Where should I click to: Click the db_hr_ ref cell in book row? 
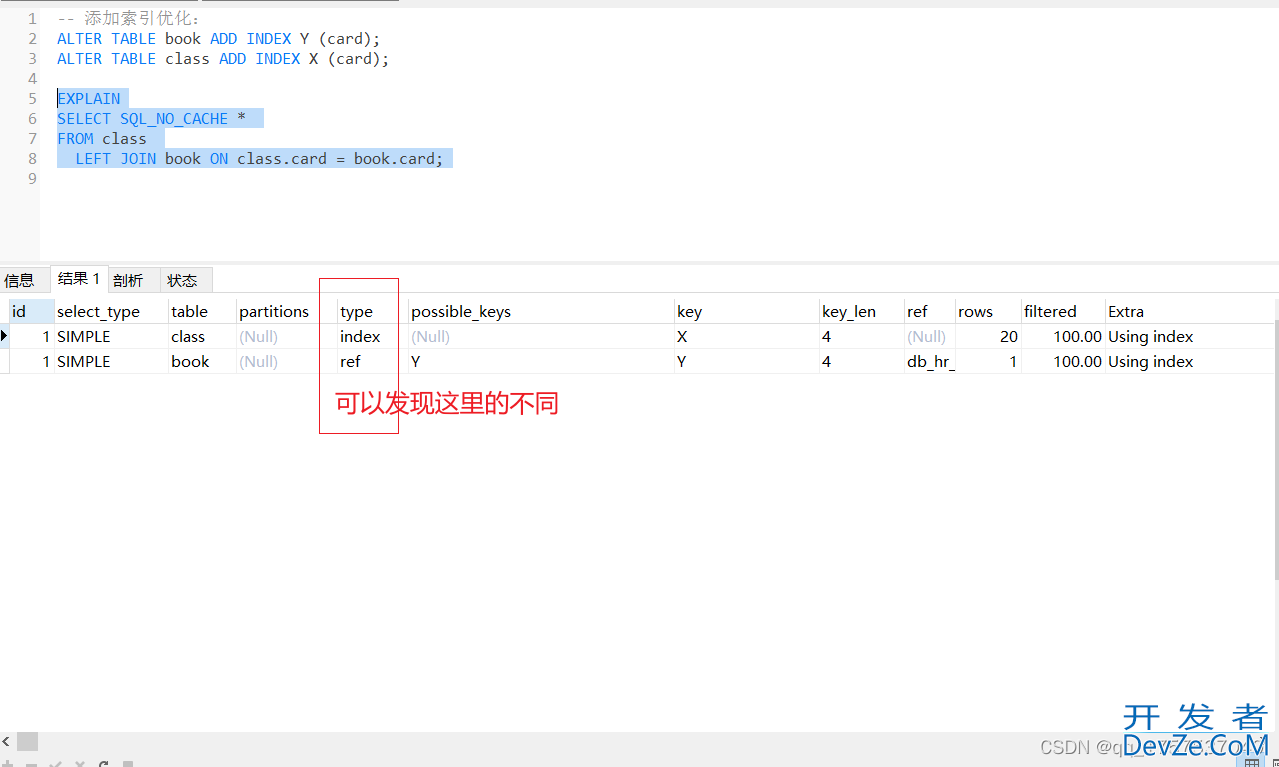pyautogui.click(x=930, y=362)
